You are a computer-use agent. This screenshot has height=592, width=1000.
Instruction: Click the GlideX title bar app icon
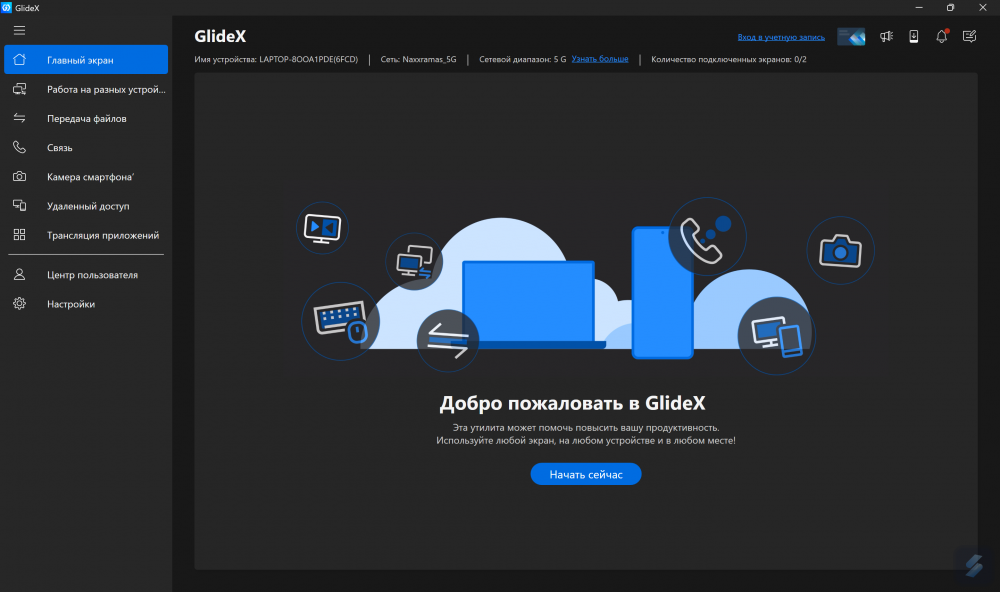point(6,8)
